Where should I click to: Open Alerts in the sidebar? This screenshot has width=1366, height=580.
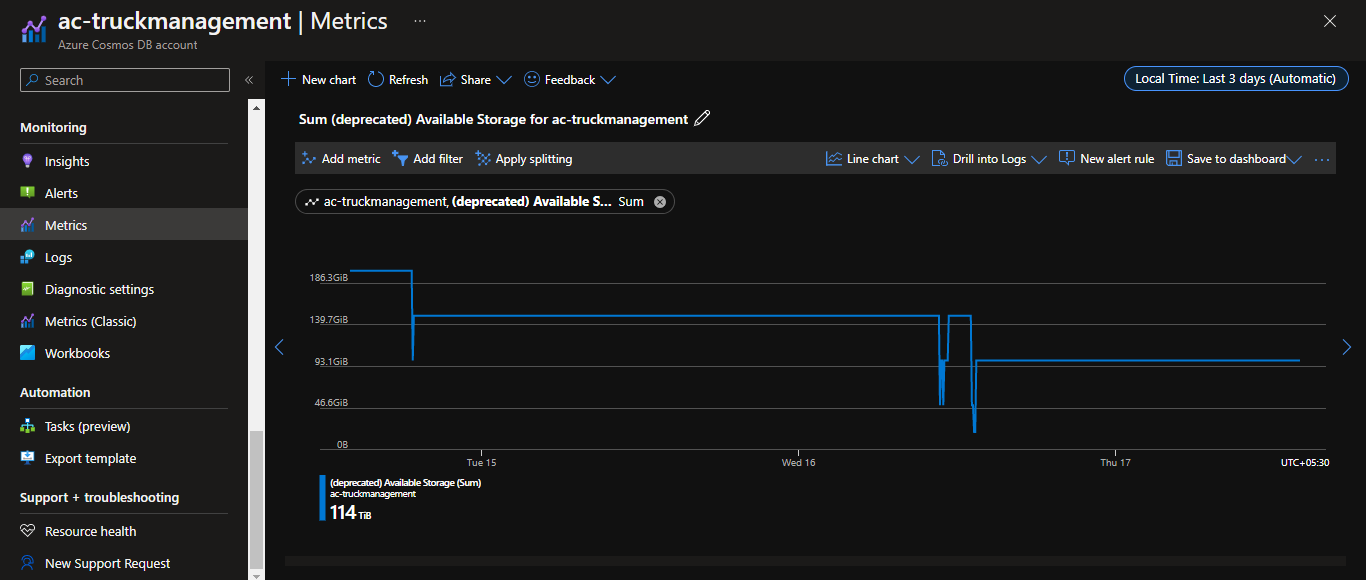pyautogui.click(x=61, y=193)
